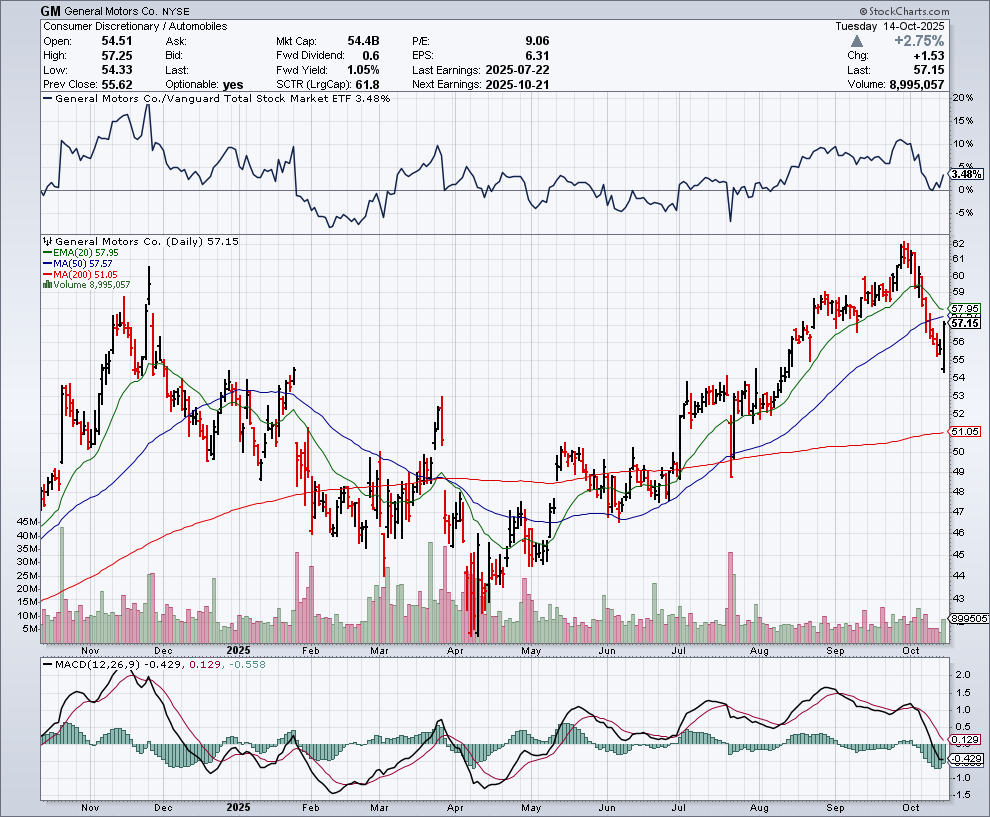Click the Consumer Discretionary / Automobiles sector text
990x817 pixels.
click(x=136, y=26)
